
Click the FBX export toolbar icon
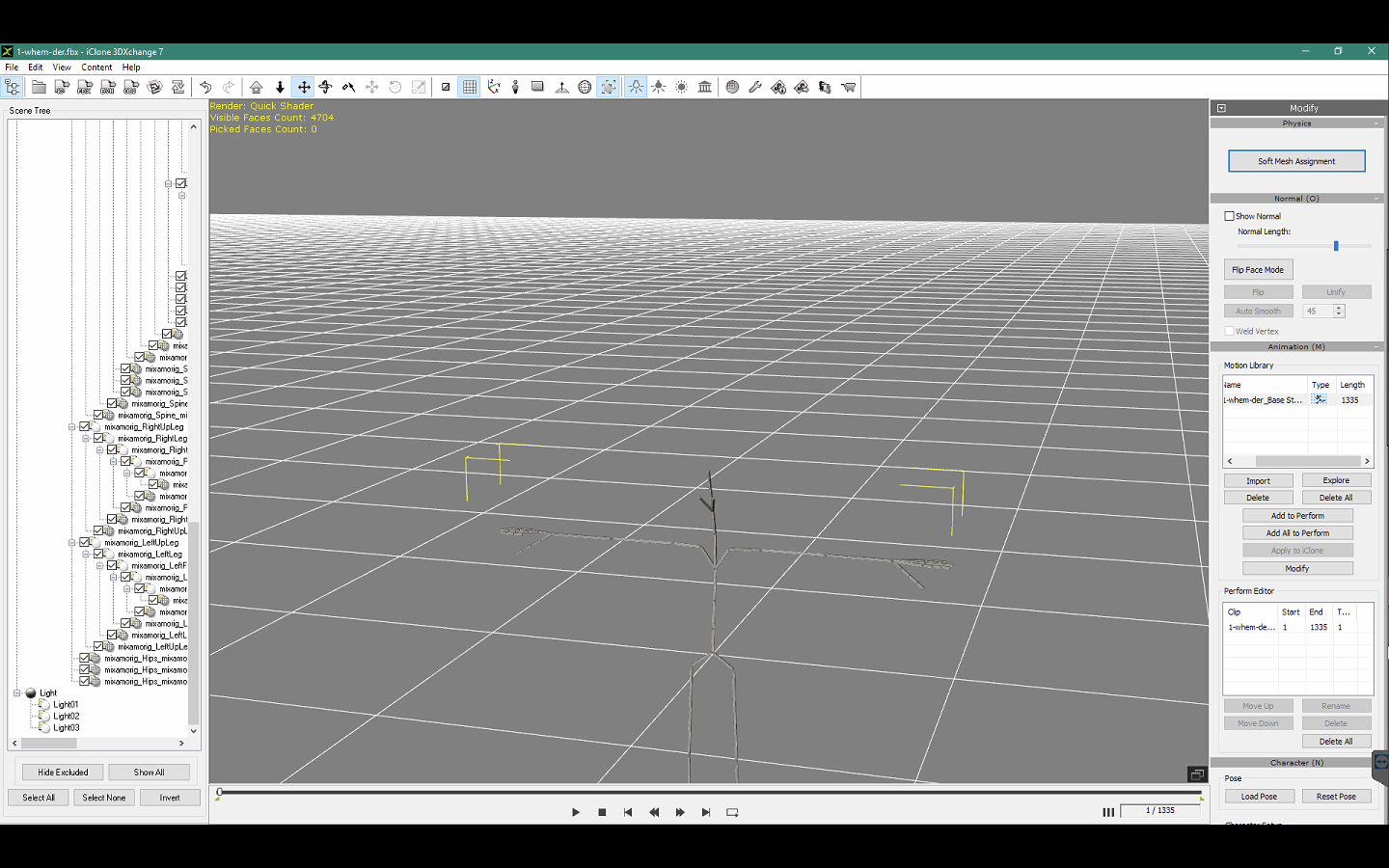point(85,87)
